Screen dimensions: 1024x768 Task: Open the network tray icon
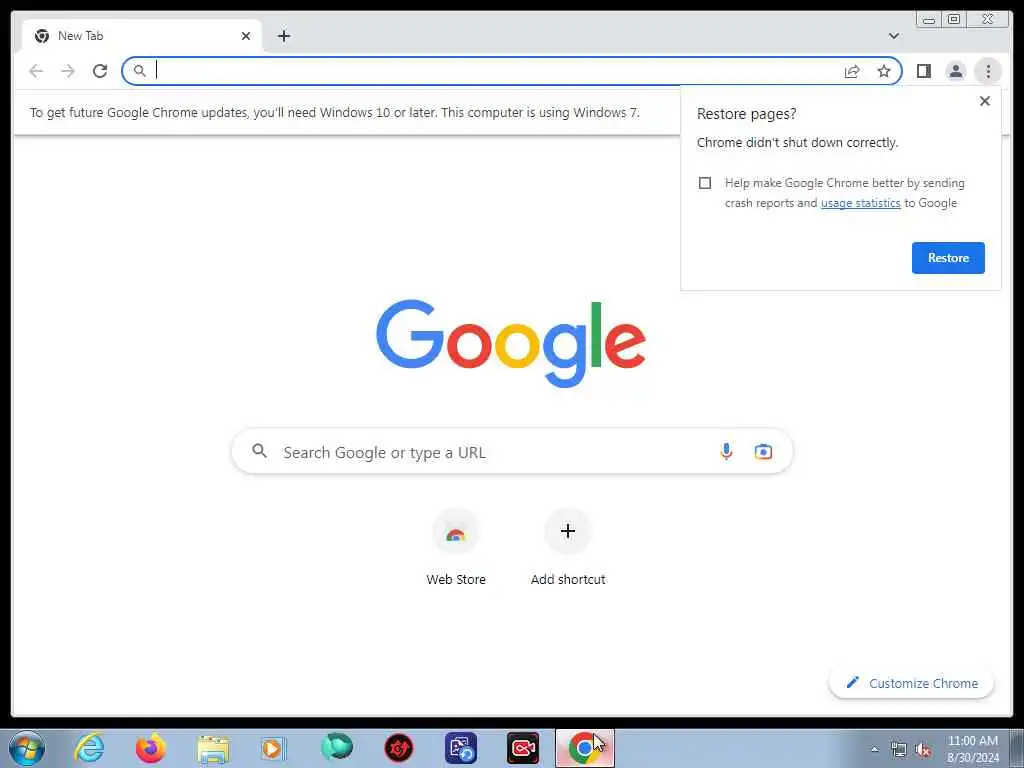899,750
